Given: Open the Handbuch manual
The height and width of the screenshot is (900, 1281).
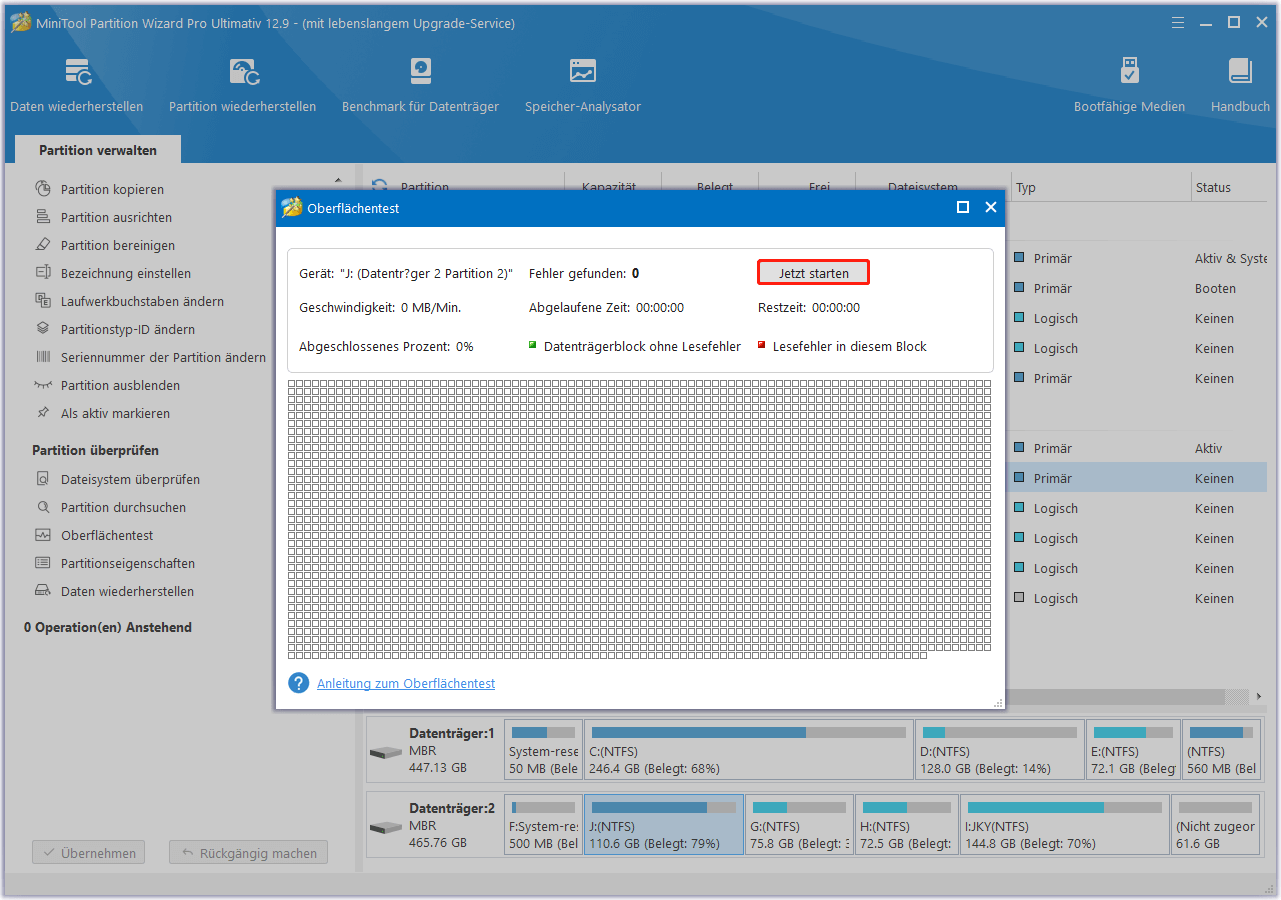Looking at the screenshot, I should tap(1240, 85).
